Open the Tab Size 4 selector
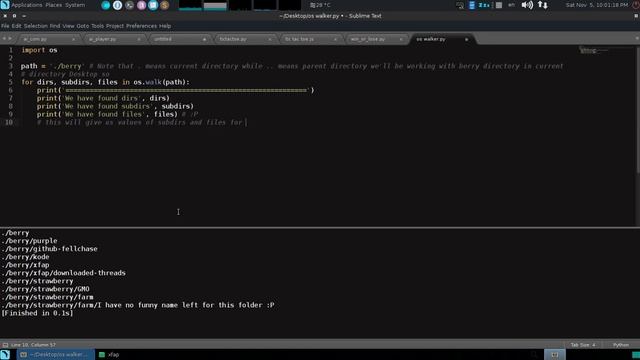The height and width of the screenshot is (360, 640). coord(583,345)
